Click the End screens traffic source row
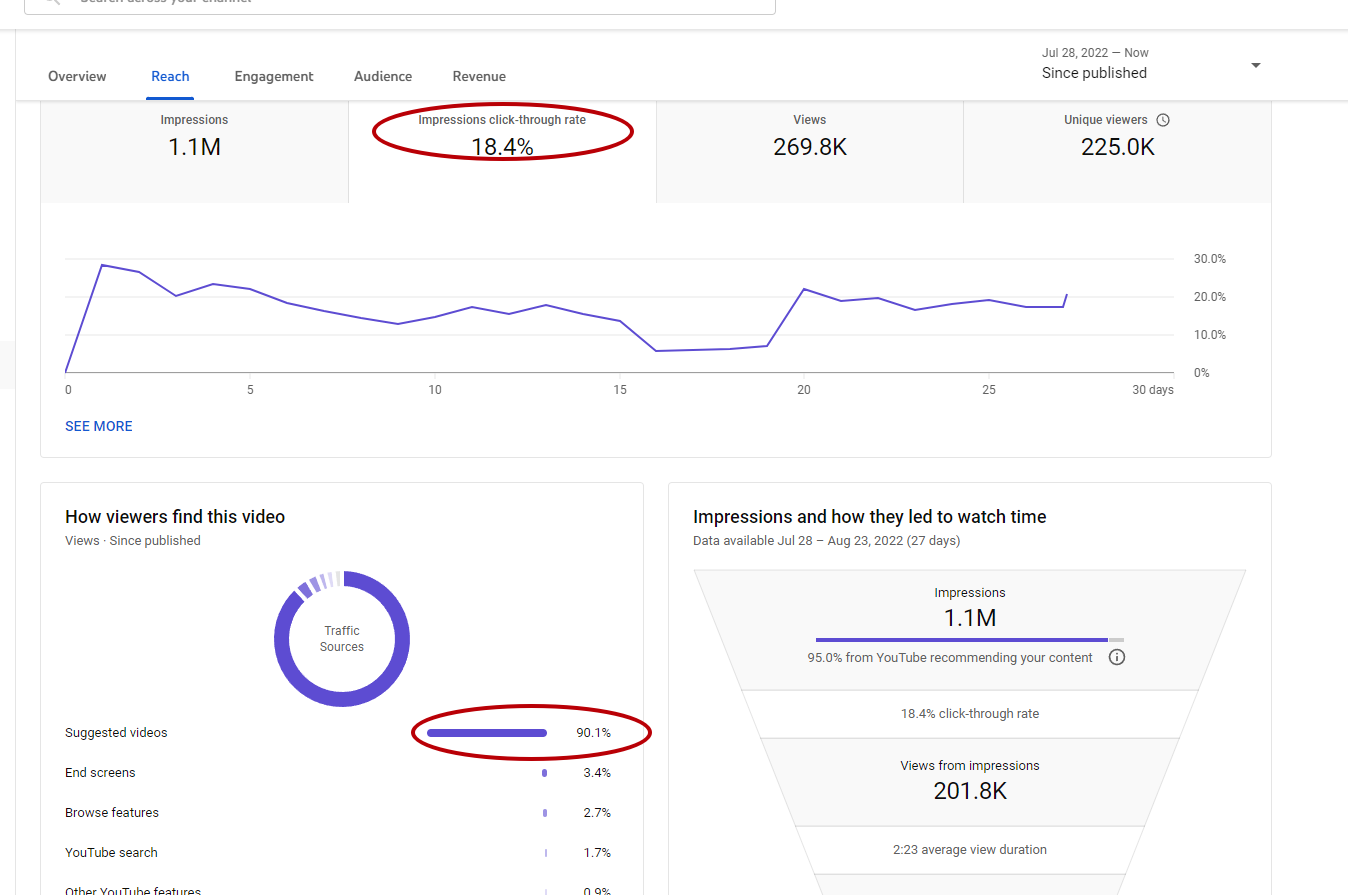The height and width of the screenshot is (895, 1348). click(x=338, y=773)
